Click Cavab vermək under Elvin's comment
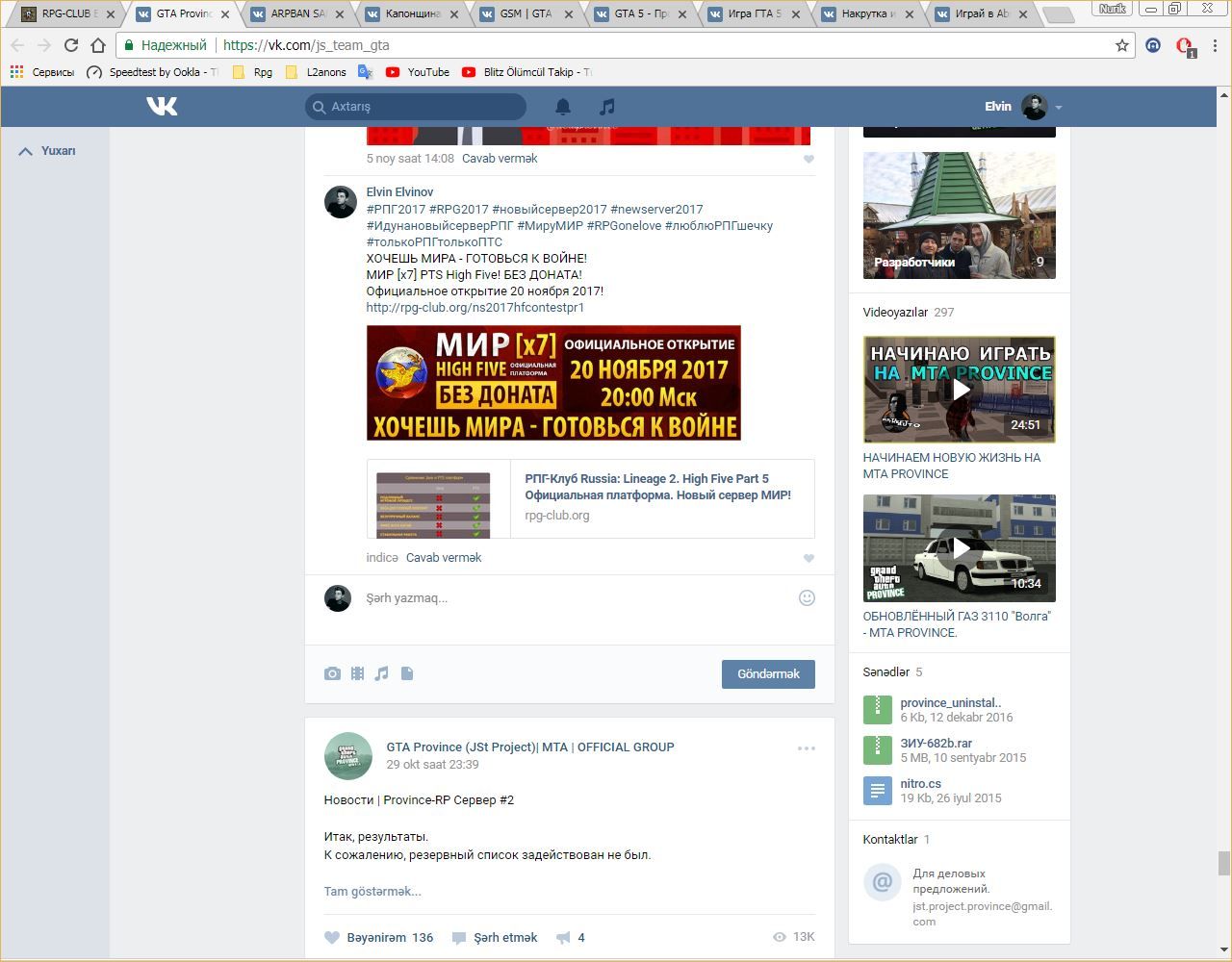1232x962 pixels. tap(444, 558)
